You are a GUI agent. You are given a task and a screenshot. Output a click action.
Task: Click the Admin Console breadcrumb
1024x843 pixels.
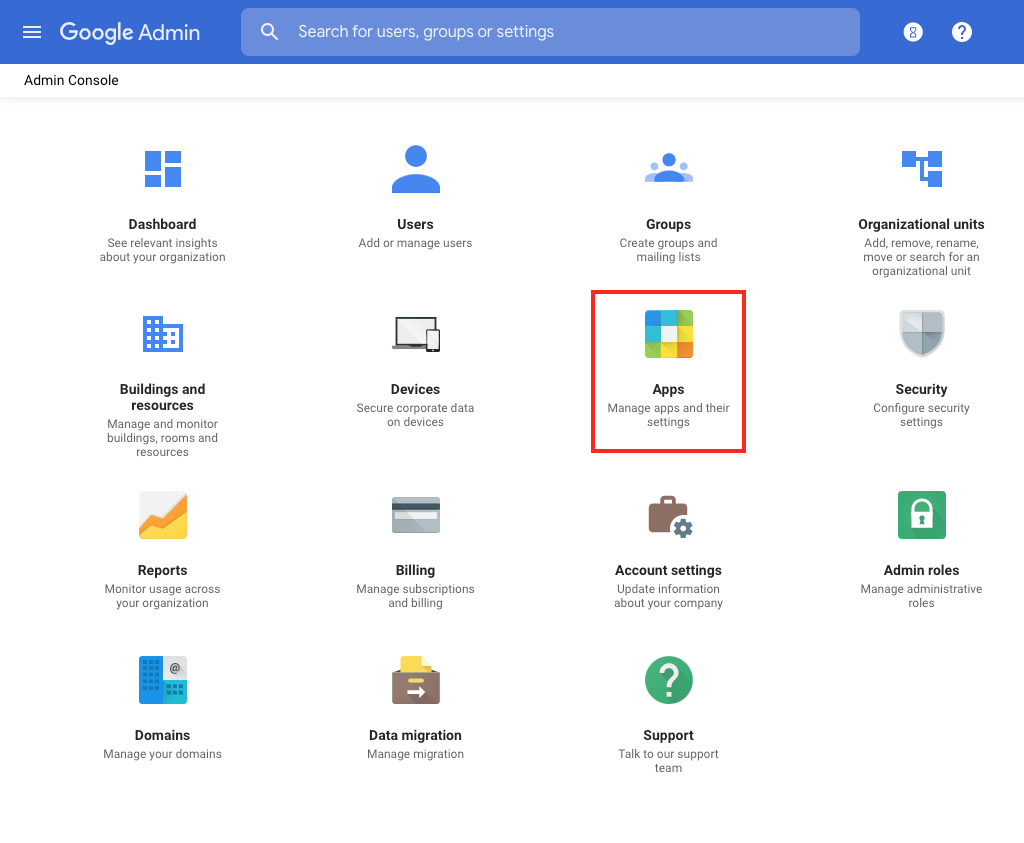click(71, 80)
